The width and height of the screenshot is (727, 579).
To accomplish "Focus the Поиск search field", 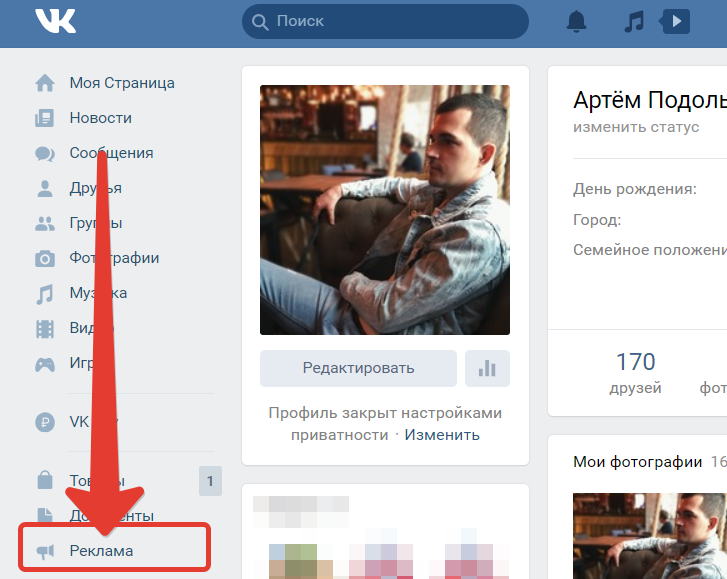I will [x=385, y=21].
